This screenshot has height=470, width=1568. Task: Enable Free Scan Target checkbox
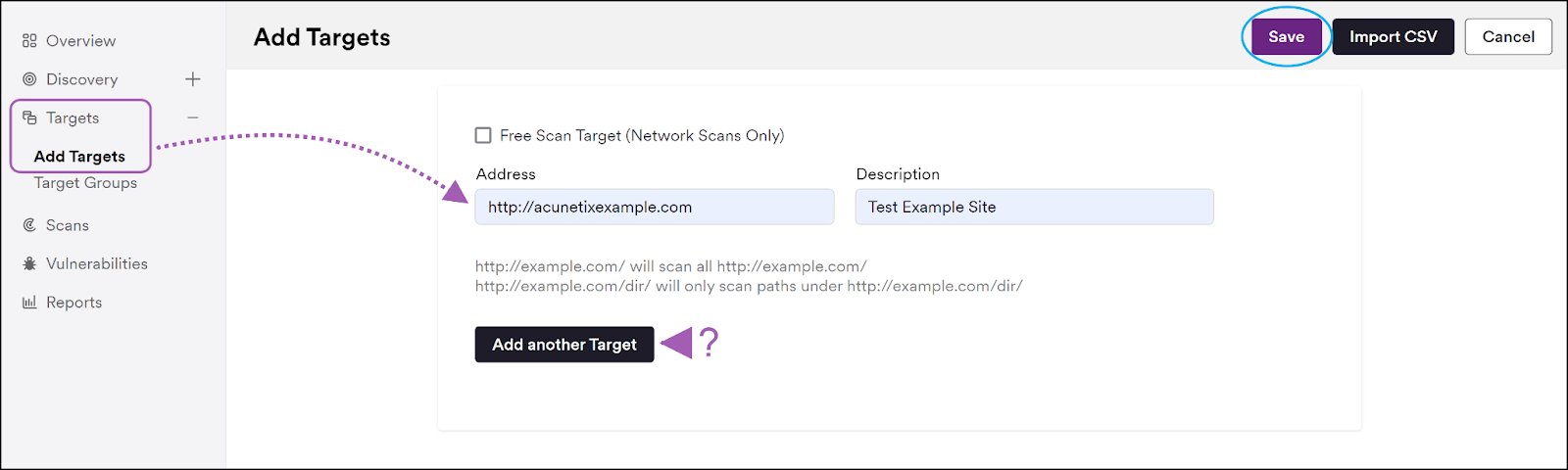(x=483, y=135)
